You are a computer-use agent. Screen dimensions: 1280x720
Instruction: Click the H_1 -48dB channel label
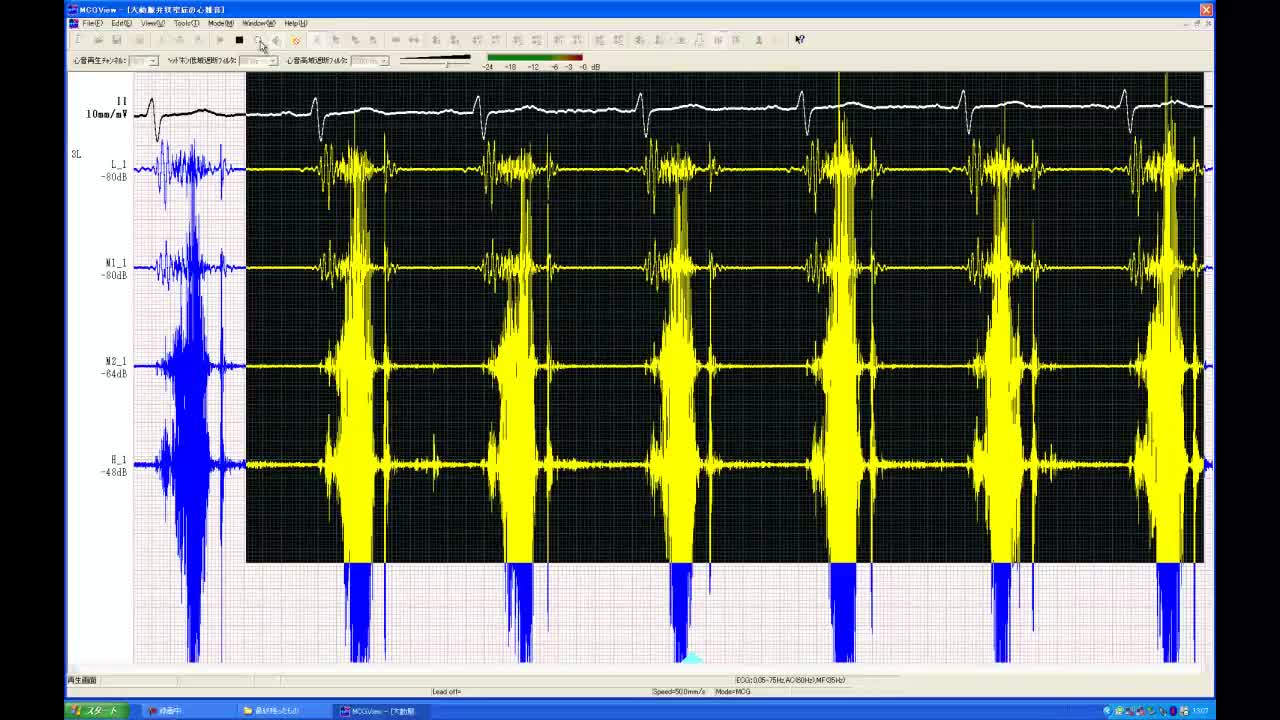(x=118, y=466)
